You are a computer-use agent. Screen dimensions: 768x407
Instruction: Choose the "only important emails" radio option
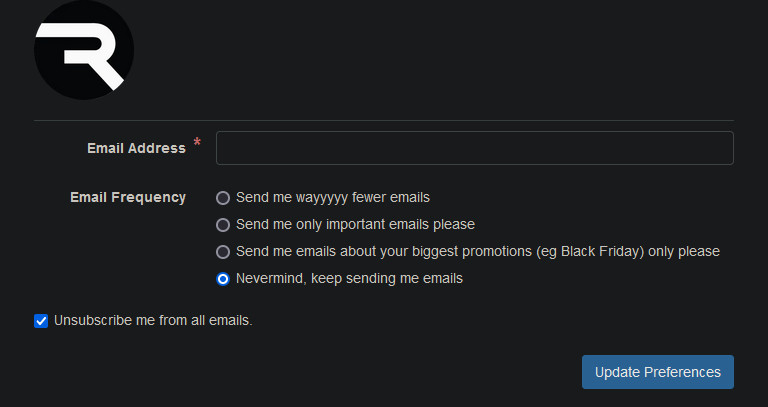coord(223,225)
